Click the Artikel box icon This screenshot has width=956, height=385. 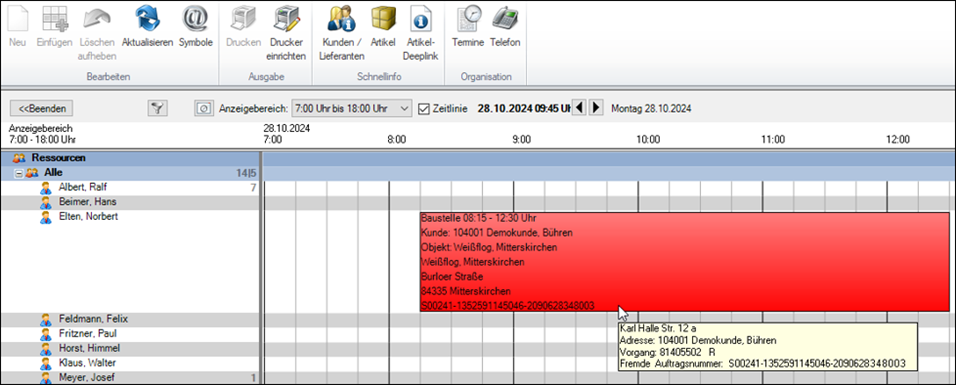pyautogui.click(x=383, y=18)
